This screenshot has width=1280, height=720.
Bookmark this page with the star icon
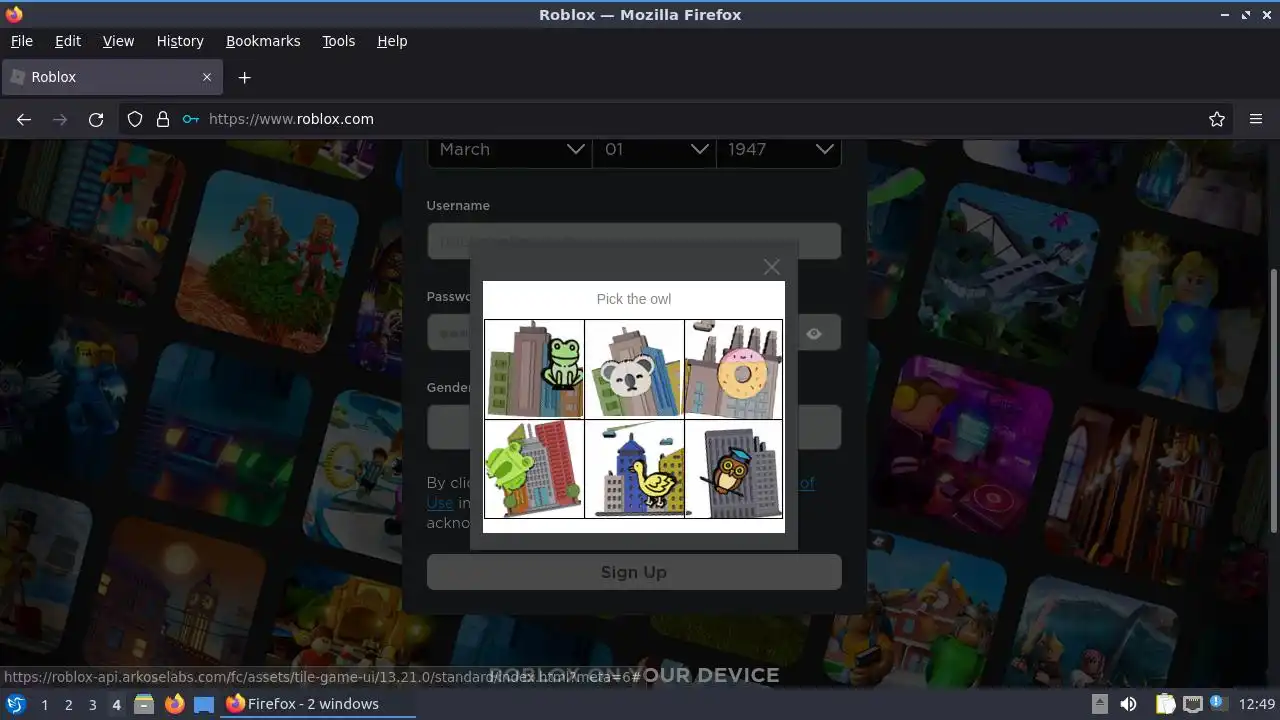point(1217,119)
